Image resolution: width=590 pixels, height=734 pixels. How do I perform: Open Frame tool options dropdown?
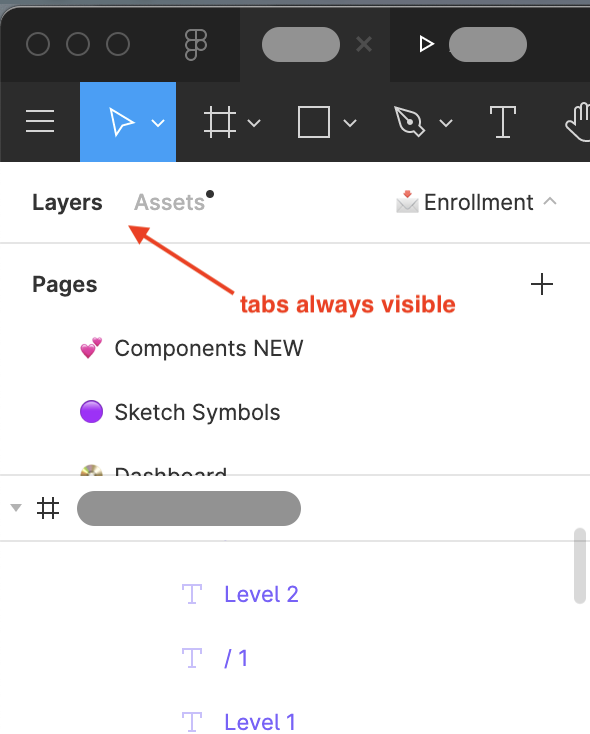pyautogui.click(x=254, y=123)
